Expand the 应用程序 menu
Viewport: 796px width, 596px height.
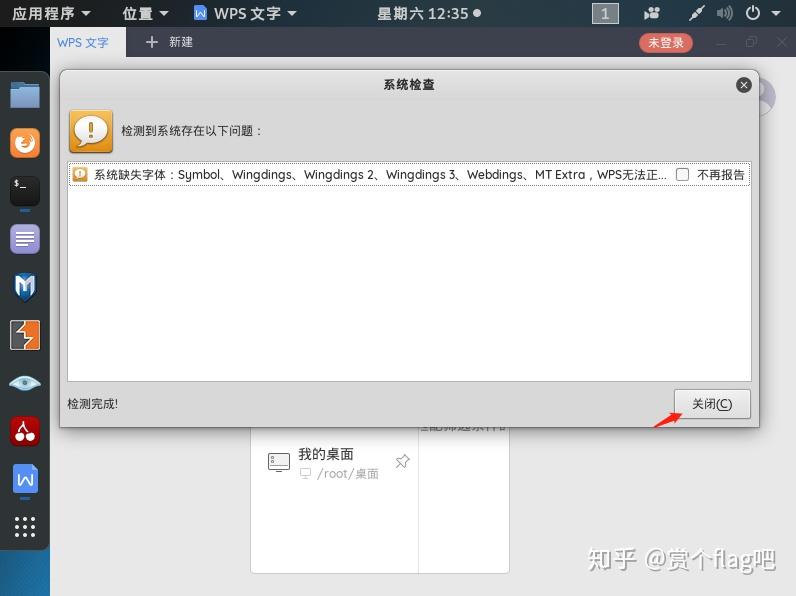51,13
